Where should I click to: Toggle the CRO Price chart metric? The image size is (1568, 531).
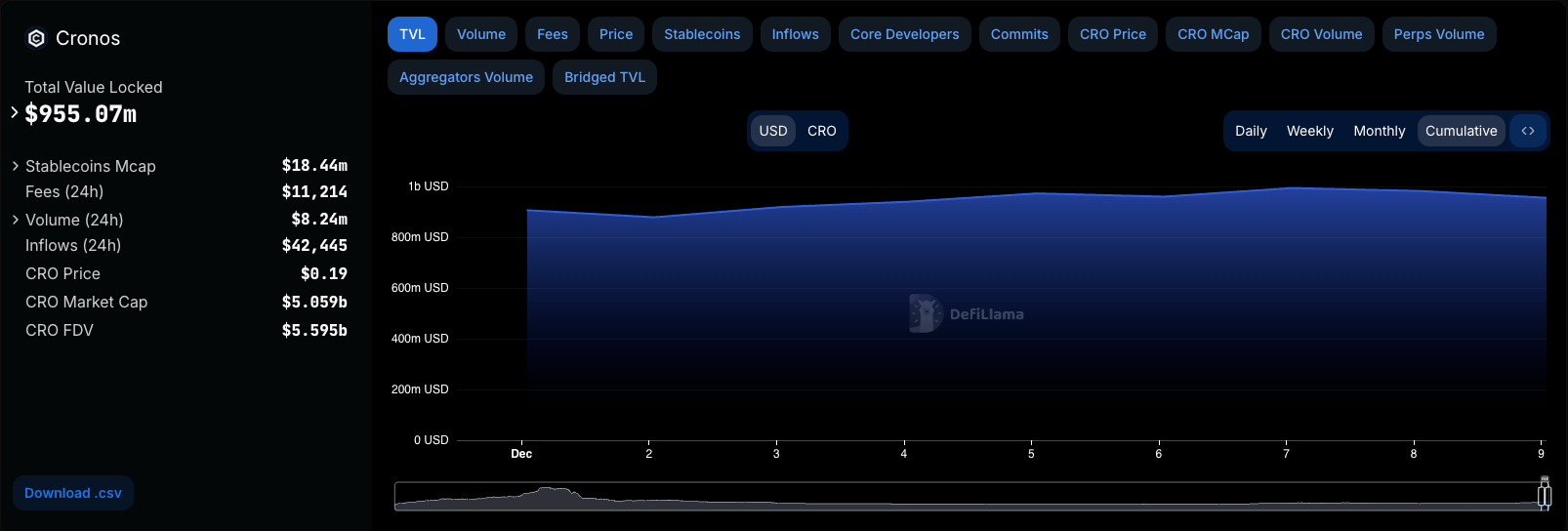click(x=1113, y=34)
